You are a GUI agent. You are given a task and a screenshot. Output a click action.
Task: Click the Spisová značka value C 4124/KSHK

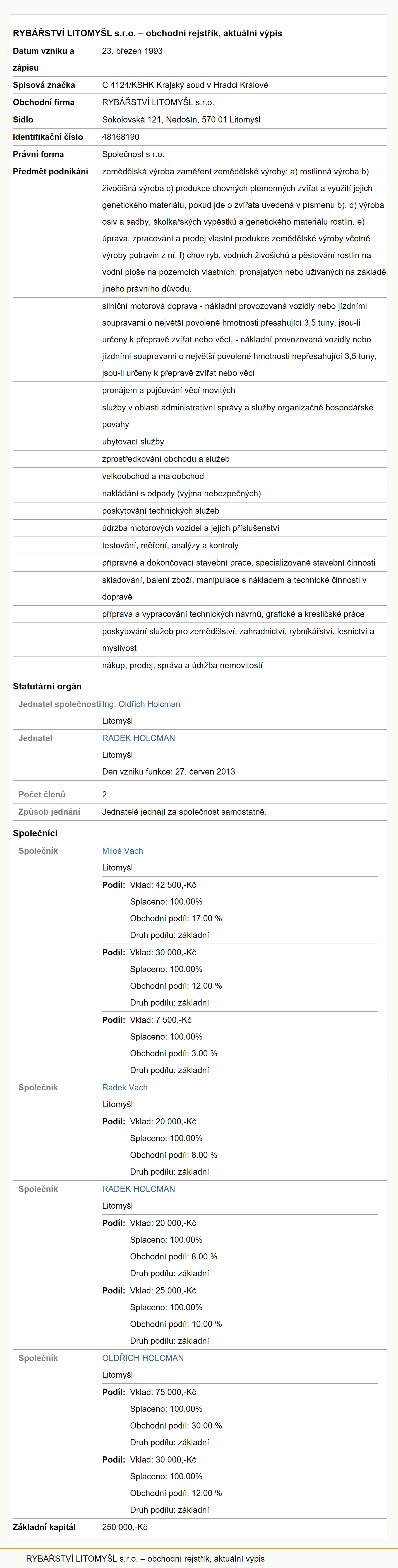coord(185,85)
